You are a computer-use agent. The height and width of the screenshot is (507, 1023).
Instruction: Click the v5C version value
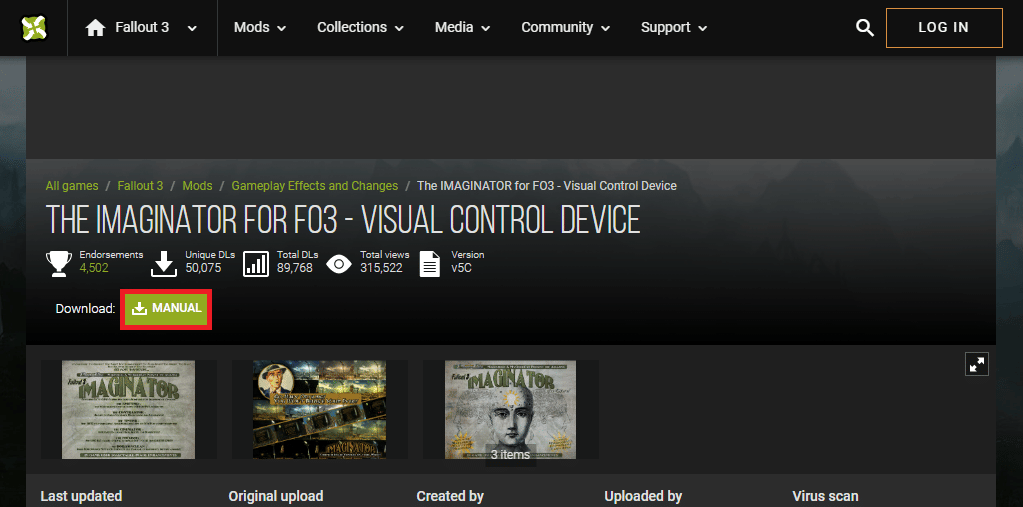tap(461, 268)
